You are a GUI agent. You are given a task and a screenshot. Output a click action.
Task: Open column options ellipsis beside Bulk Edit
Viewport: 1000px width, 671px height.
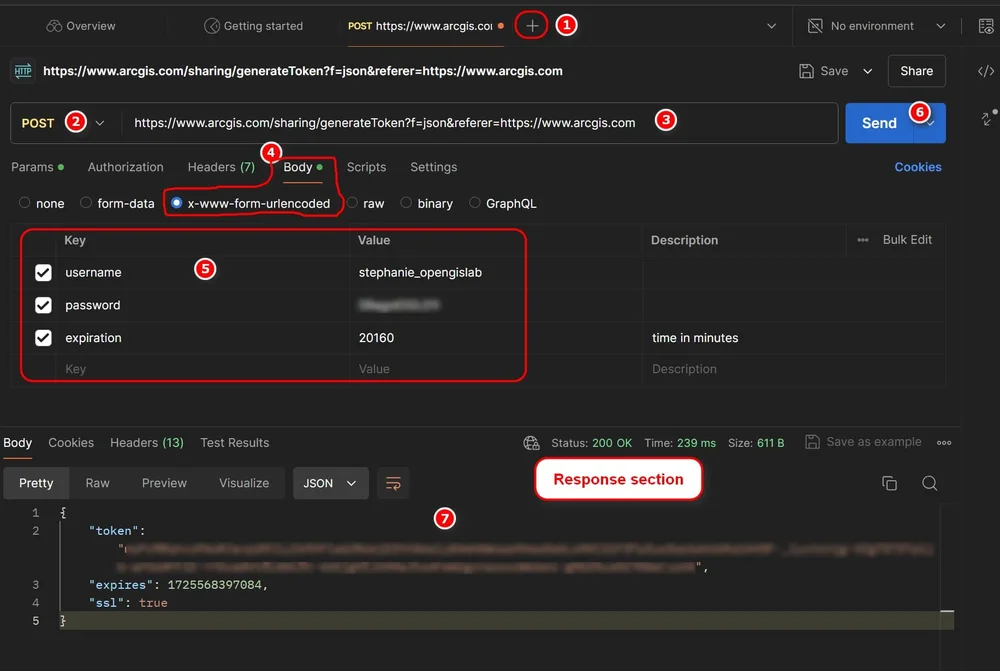[862, 240]
